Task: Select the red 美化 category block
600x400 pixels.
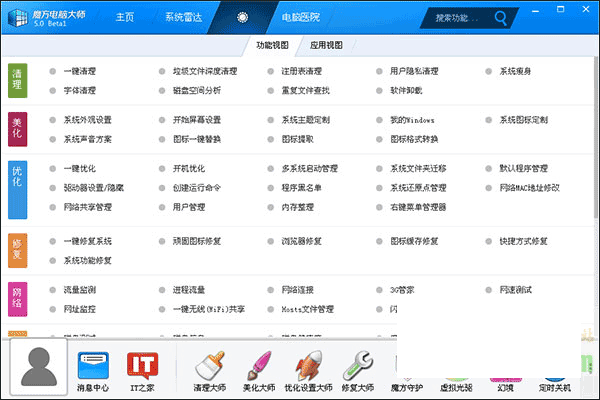Action: (x=18, y=129)
